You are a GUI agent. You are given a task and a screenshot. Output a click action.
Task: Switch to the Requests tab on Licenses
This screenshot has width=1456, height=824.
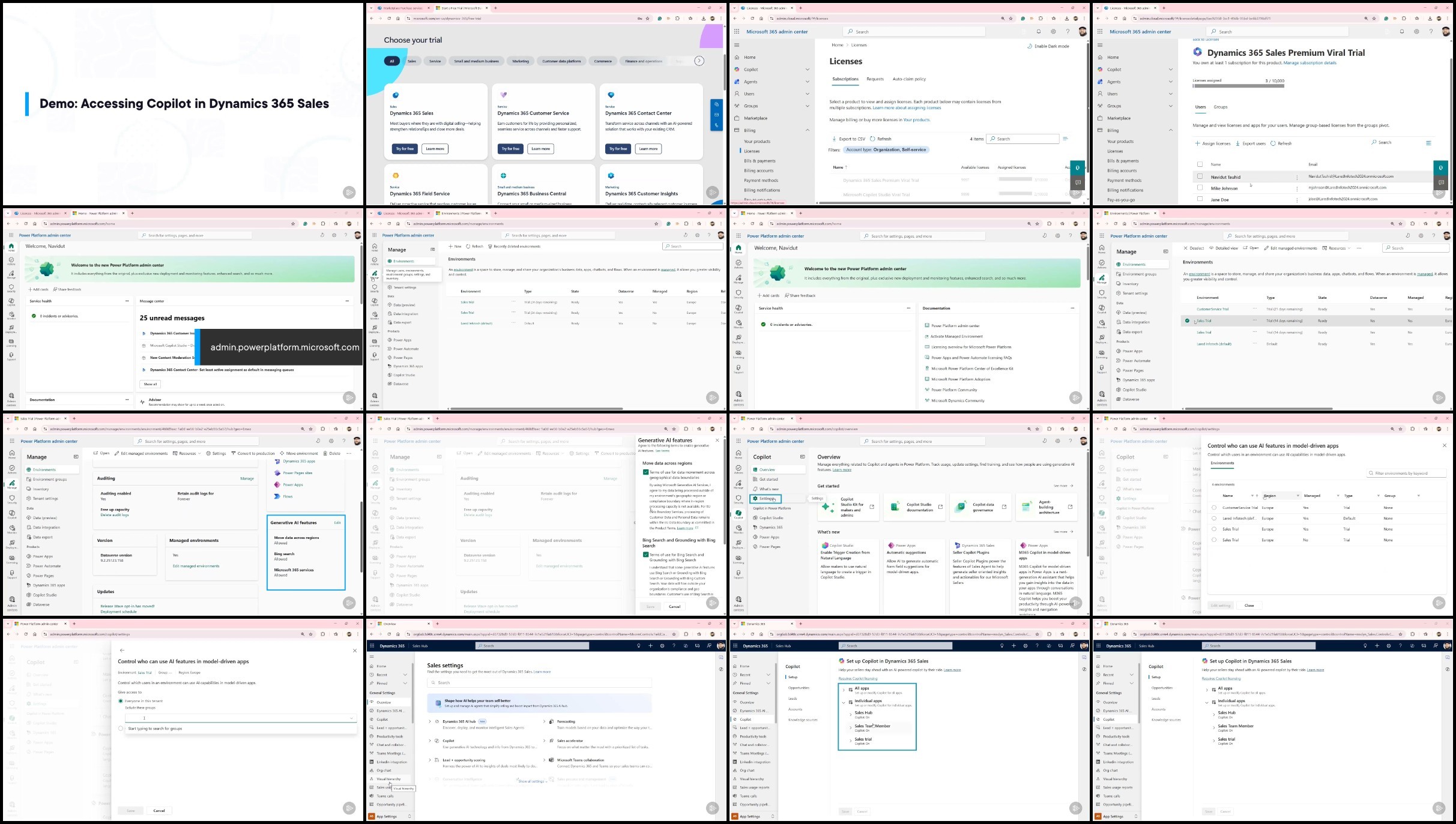click(875, 79)
